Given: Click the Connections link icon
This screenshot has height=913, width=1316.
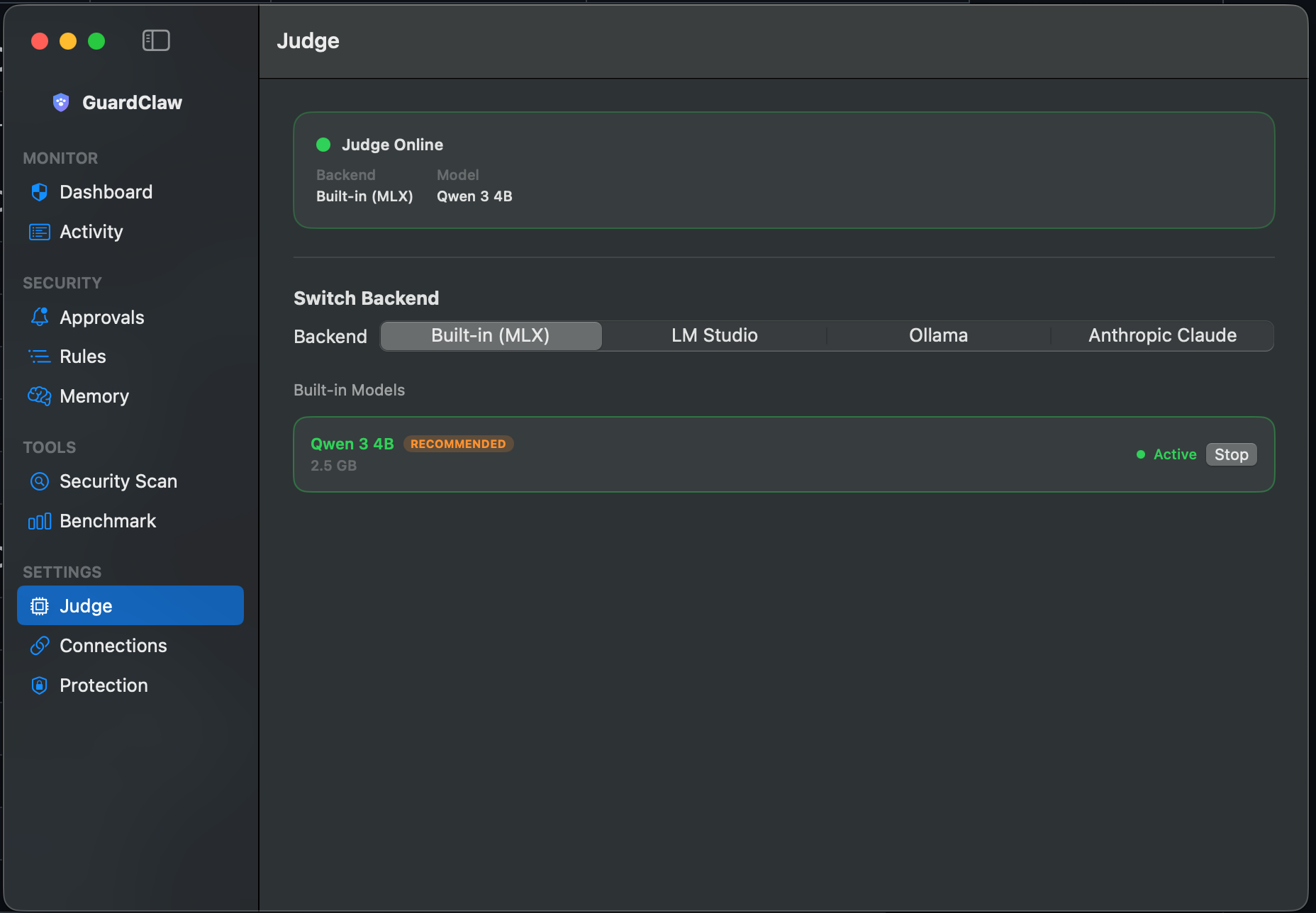Looking at the screenshot, I should [x=40, y=646].
